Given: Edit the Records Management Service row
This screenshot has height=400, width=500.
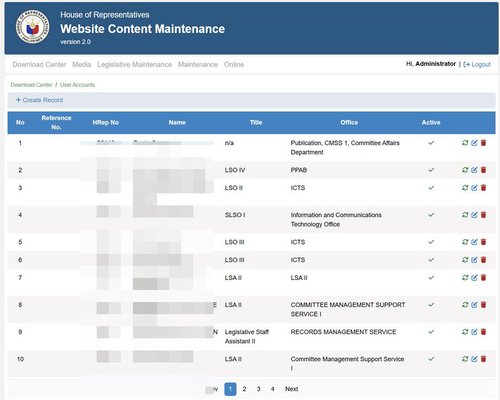Looking at the screenshot, I should tap(474, 332).
